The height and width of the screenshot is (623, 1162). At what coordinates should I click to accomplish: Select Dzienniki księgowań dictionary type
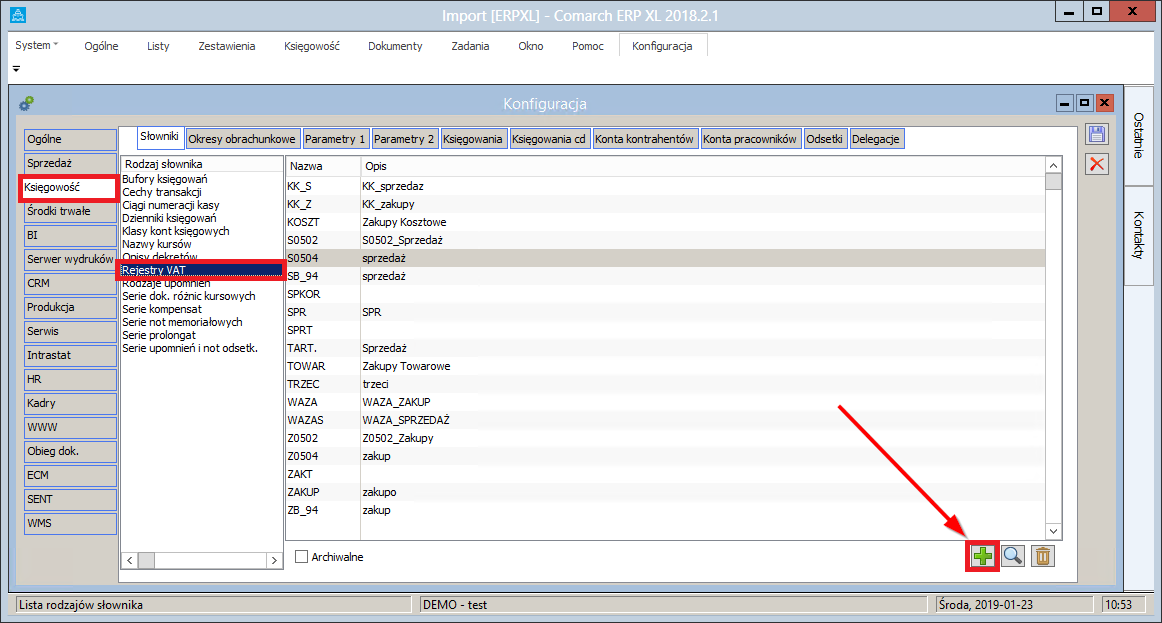click(169, 218)
